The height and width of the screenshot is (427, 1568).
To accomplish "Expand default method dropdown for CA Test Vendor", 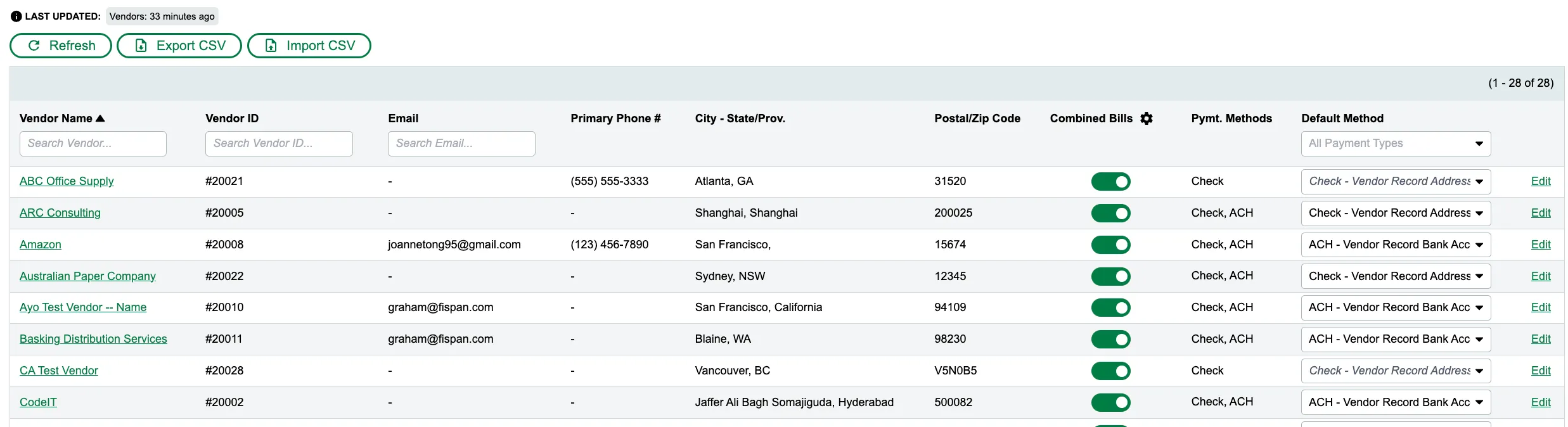I will [1396, 371].
